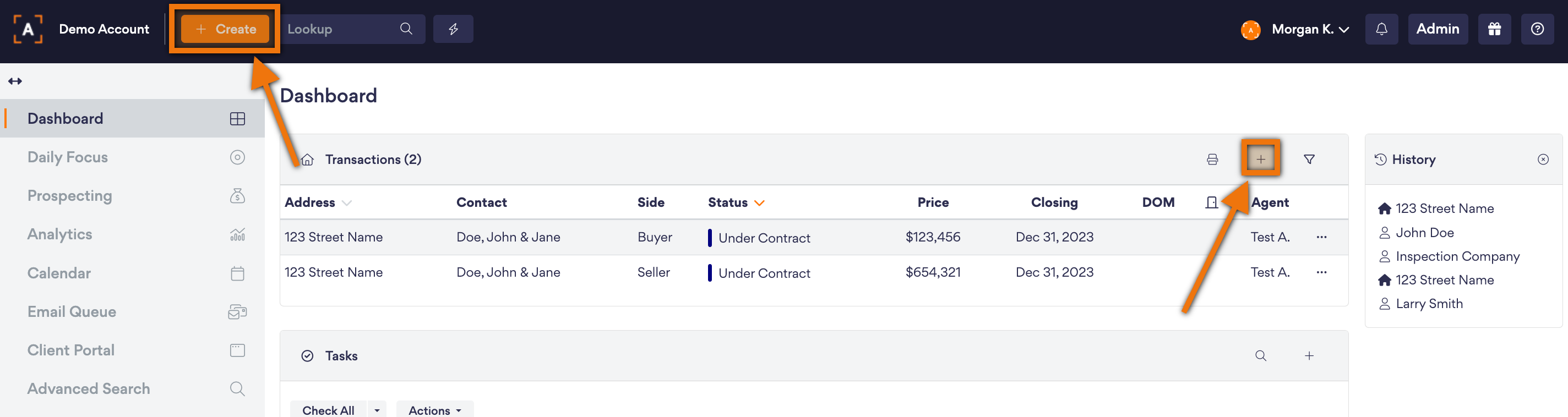Open the Transactions filter funnel
Viewport: 1568px width, 417px height.
tap(1309, 159)
